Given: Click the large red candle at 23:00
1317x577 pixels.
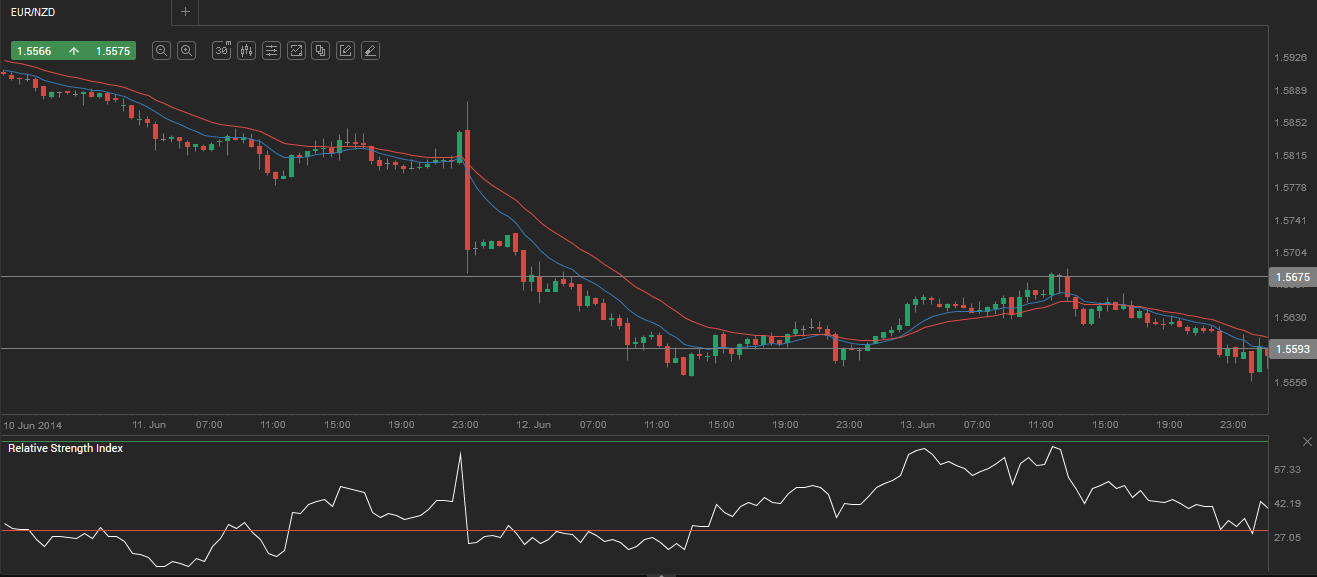Looking at the screenshot, I should tap(467, 190).
